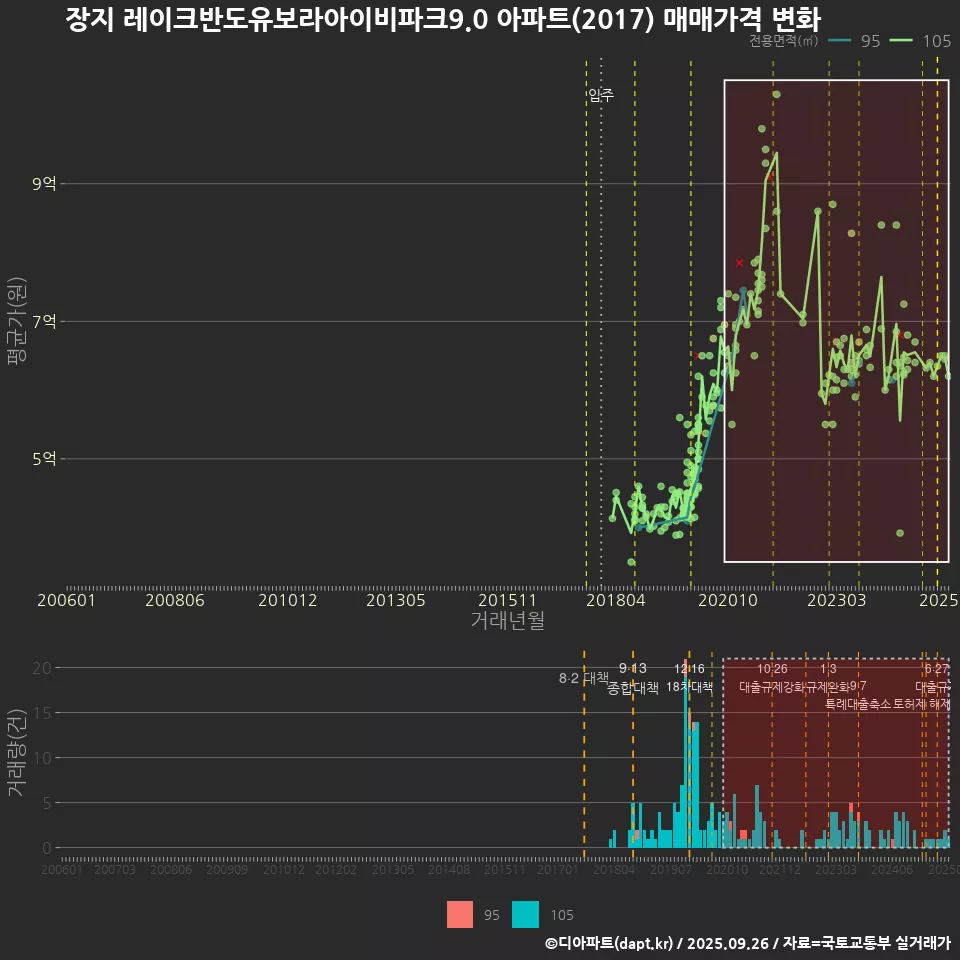
Task: Click the lowest data point in highlighted box
Action: (x=900, y=533)
